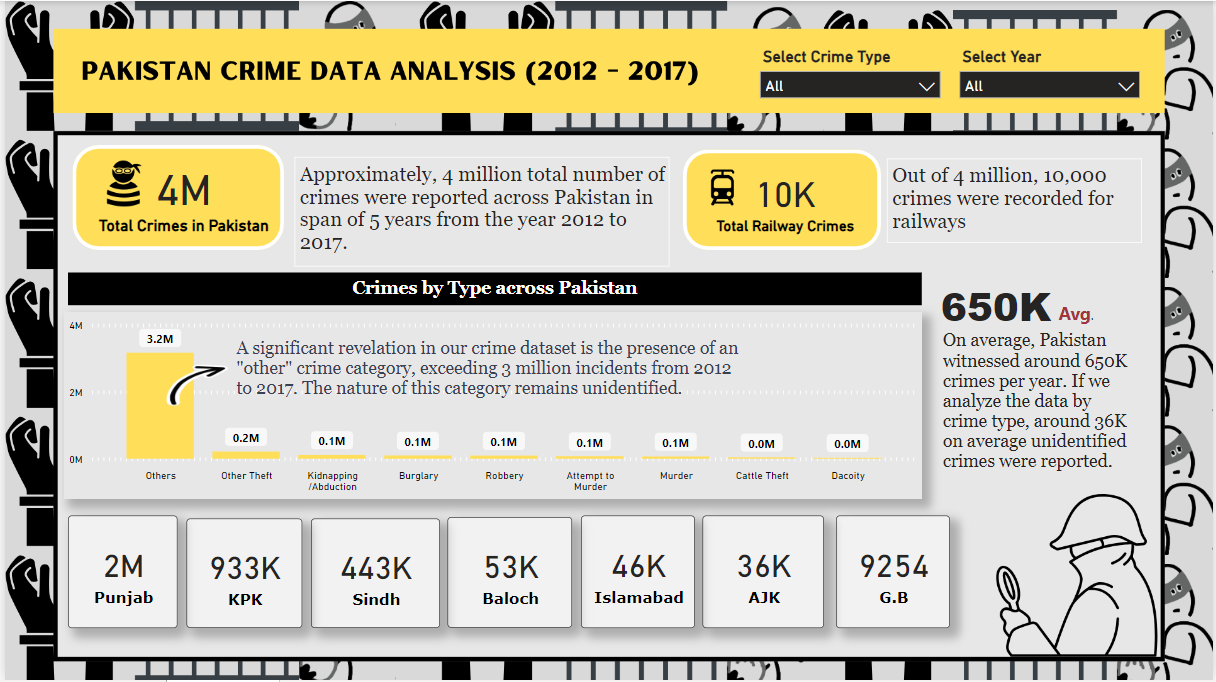Click the yellow Others bar in chart
The width and height of the screenshot is (1216, 682).
click(x=160, y=405)
